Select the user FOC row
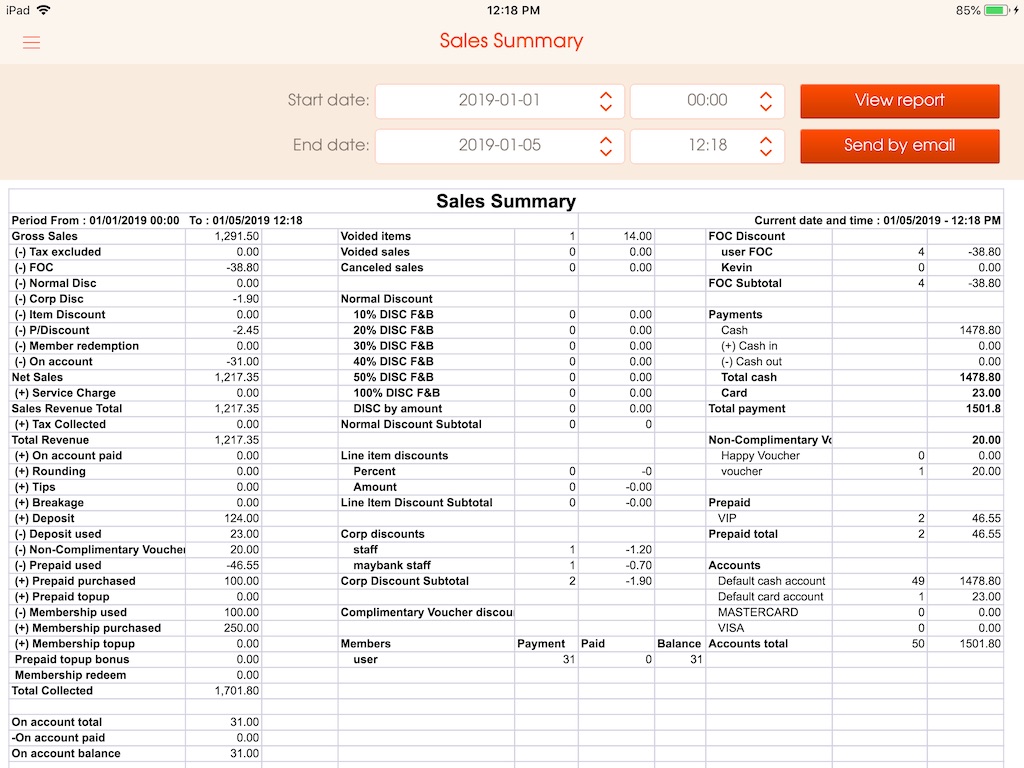 pos(854,252)
